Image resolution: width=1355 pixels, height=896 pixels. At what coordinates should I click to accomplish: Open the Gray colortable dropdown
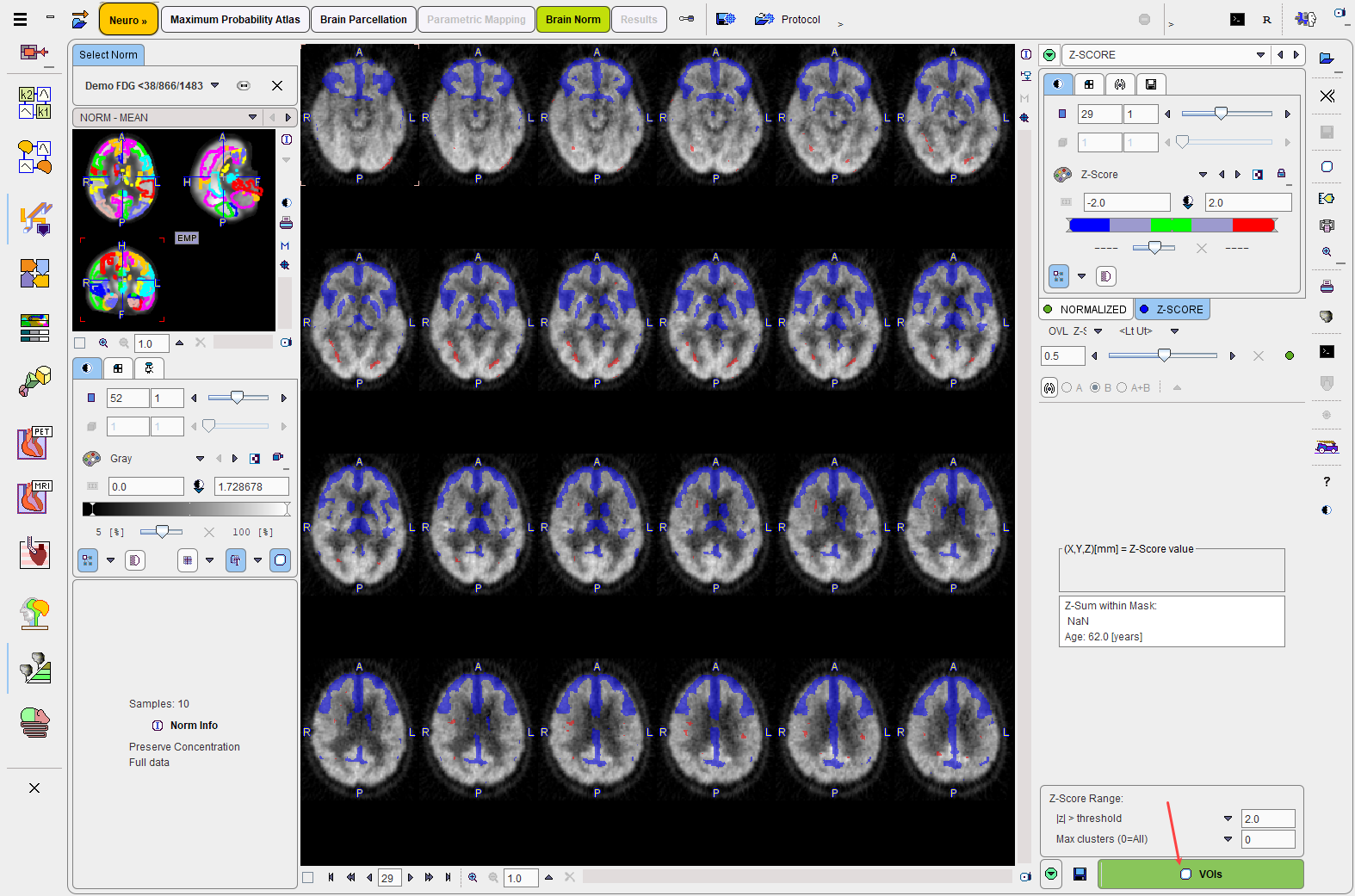[200, 458]
